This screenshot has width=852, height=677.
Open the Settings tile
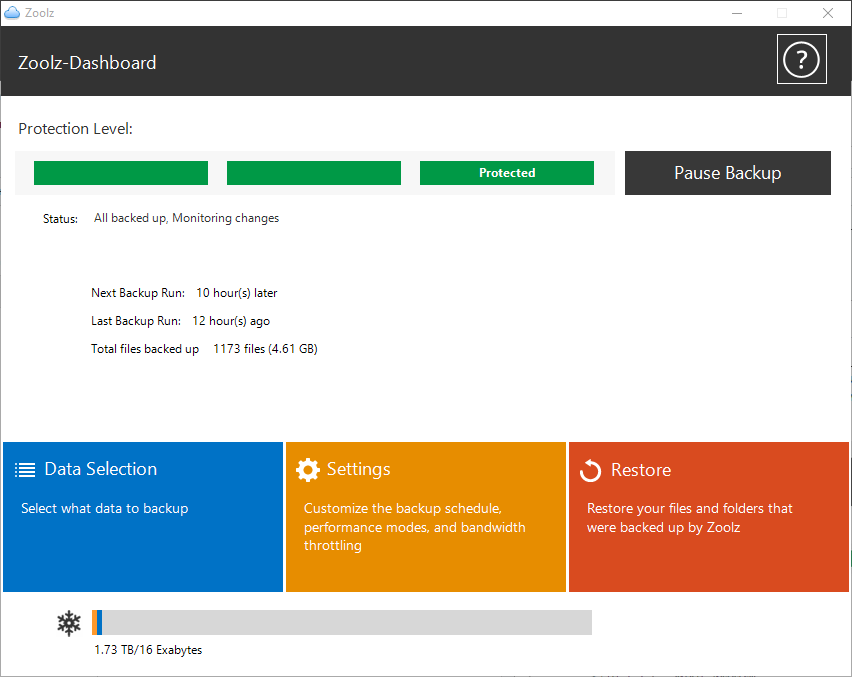[x=426, y=517]
